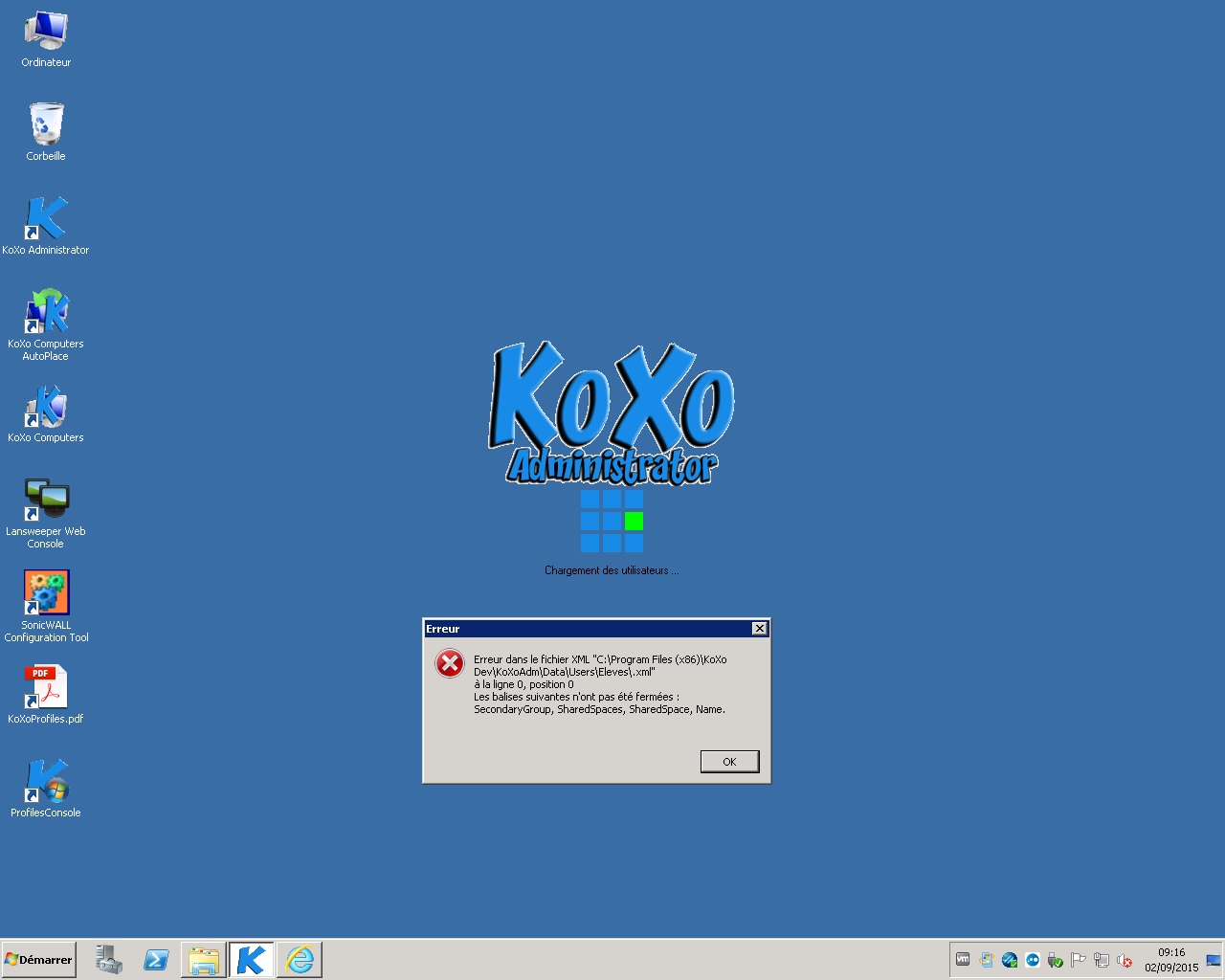Screen dimensions: 1225x980
Task: Launch PowerShell from the taskbar
Action: pyautogui.click(x=156, y=960)
